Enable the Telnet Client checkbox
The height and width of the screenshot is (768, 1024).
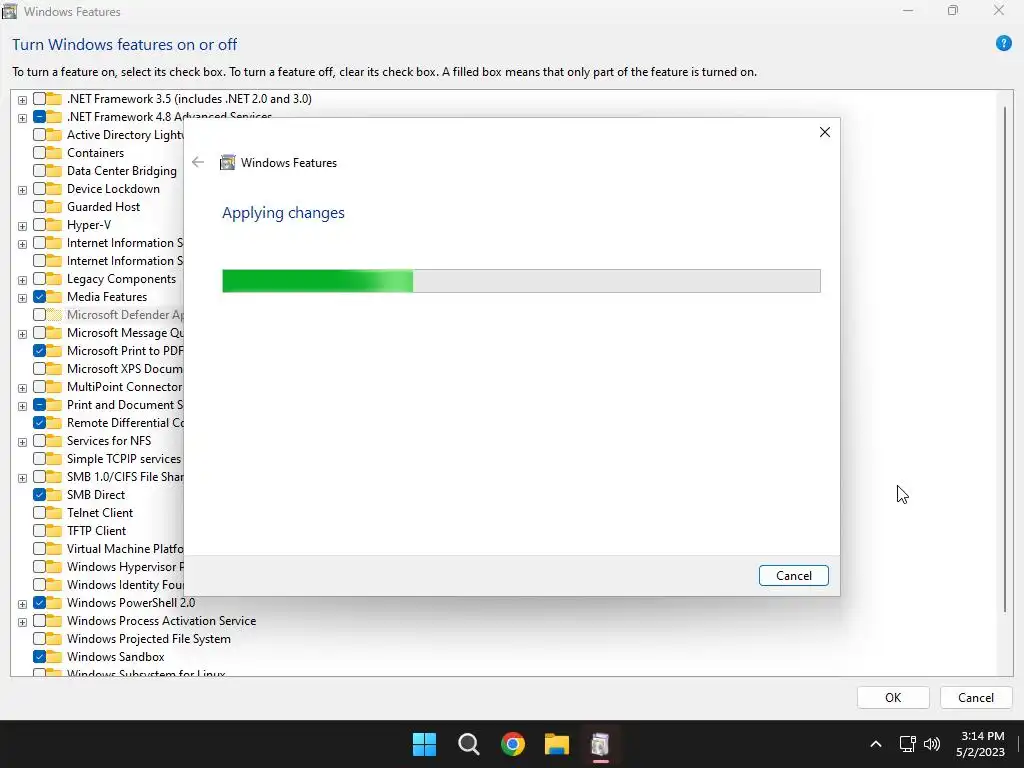point(39,513)
